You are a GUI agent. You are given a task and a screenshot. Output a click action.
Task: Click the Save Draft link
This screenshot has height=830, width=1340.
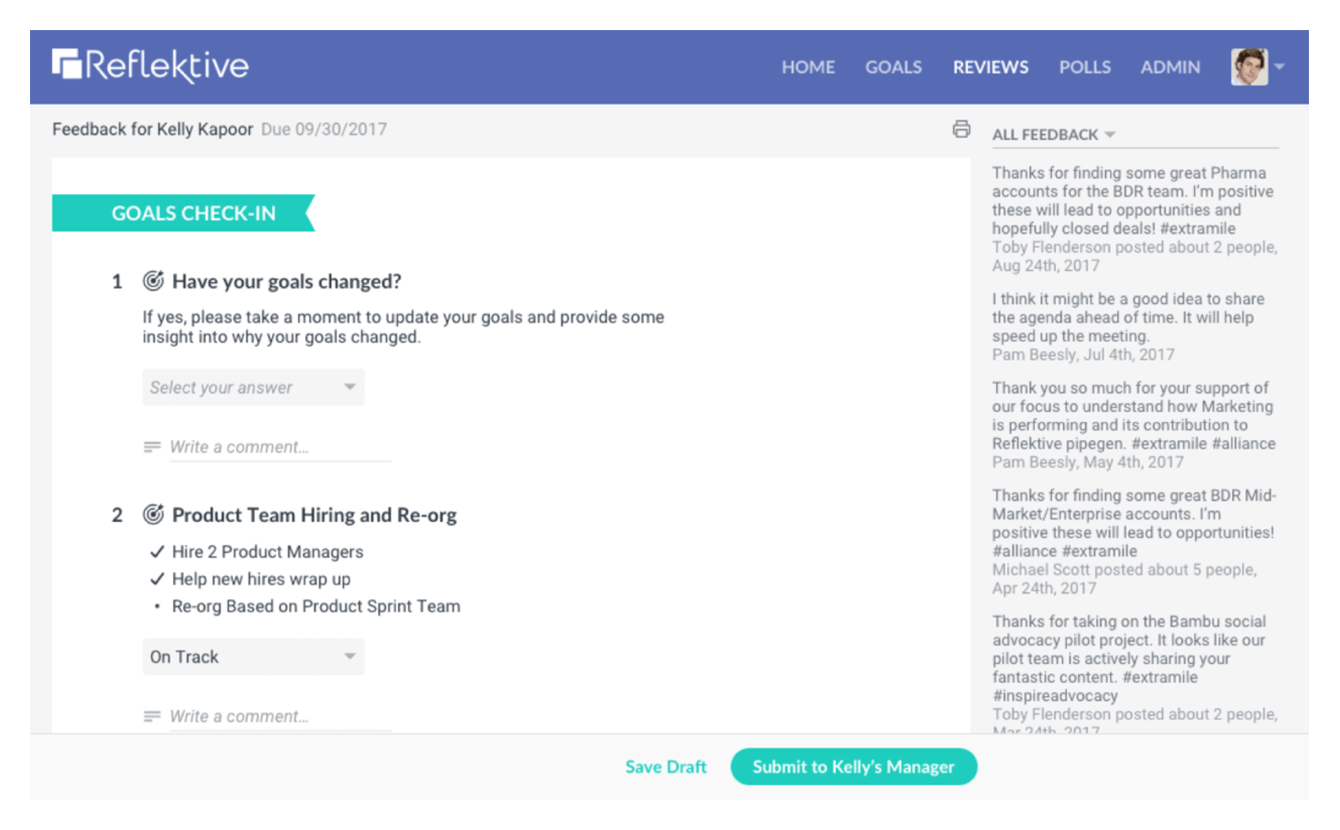666,767
